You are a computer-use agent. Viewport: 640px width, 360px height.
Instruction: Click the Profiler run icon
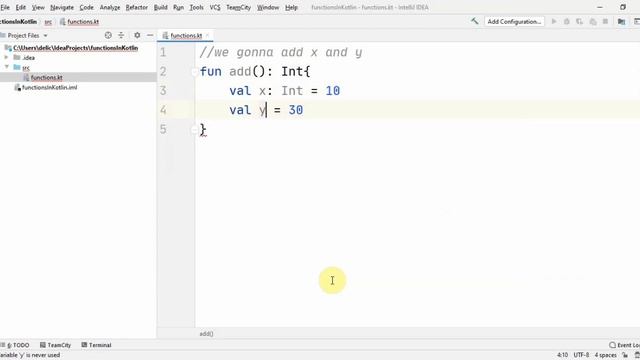pos(593,22)
